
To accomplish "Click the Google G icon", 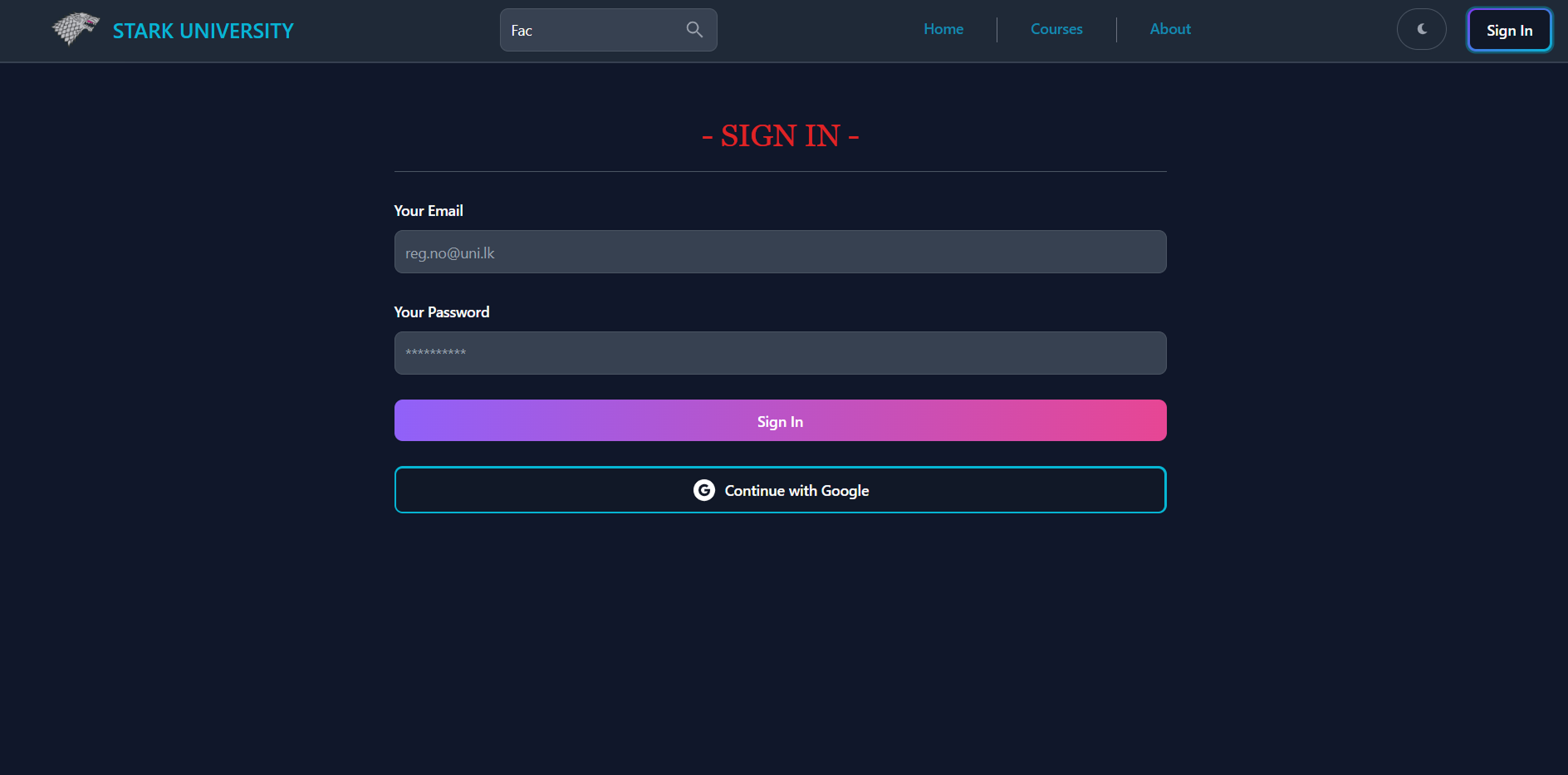I will click(704, 490).
